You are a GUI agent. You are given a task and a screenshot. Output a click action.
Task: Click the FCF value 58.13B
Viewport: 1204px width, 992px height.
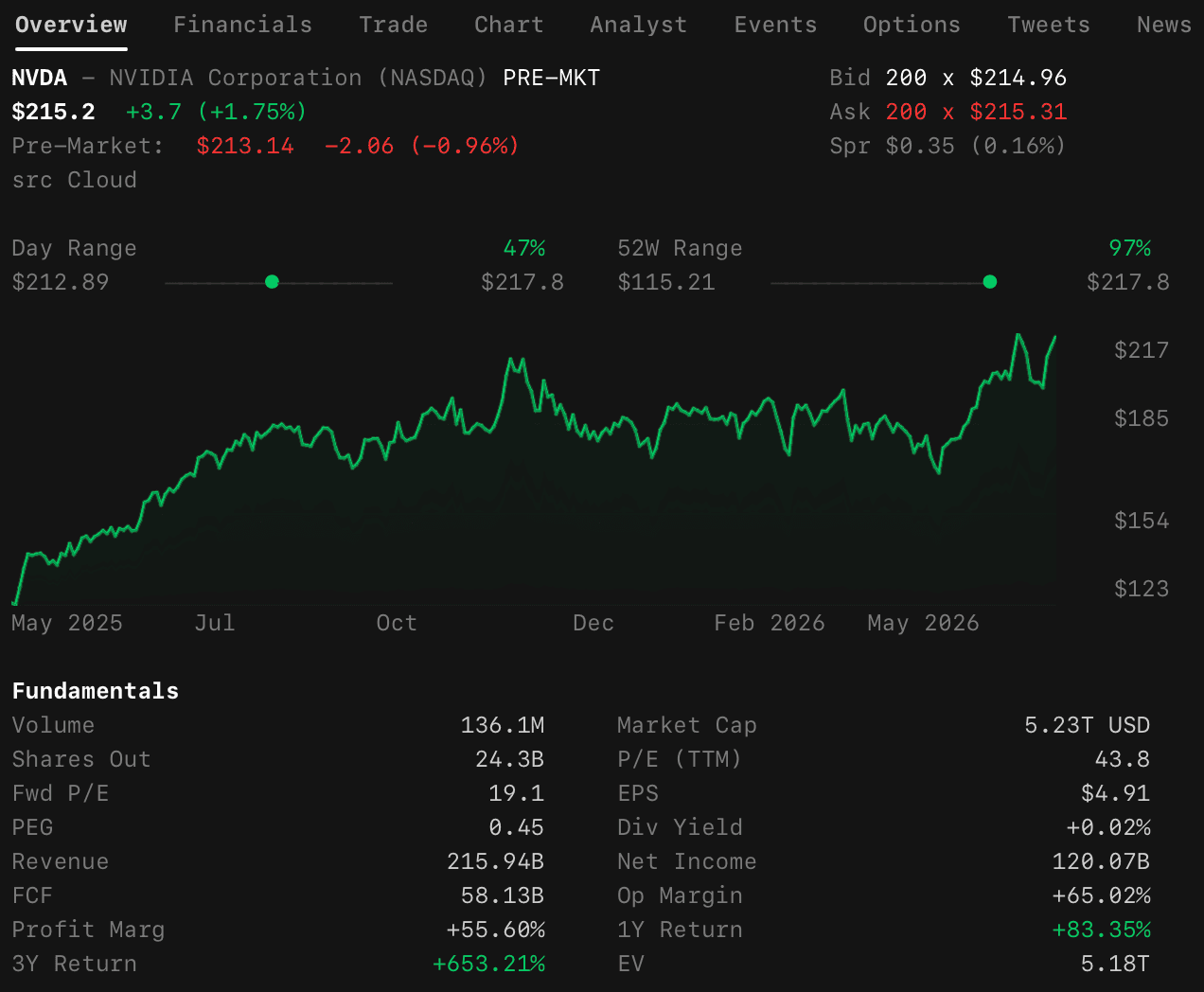(x=503, y=895)
